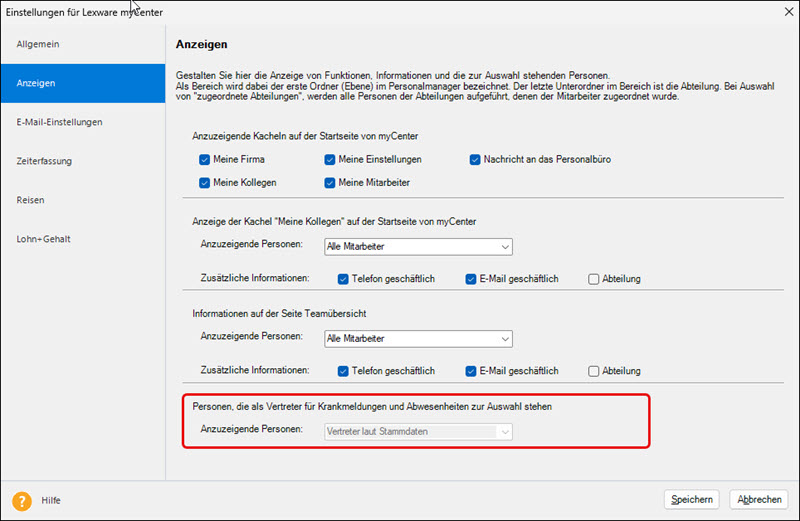
Task: Disable Nachricht an das Personalbüro checkbox
Action: pos(476,159)
